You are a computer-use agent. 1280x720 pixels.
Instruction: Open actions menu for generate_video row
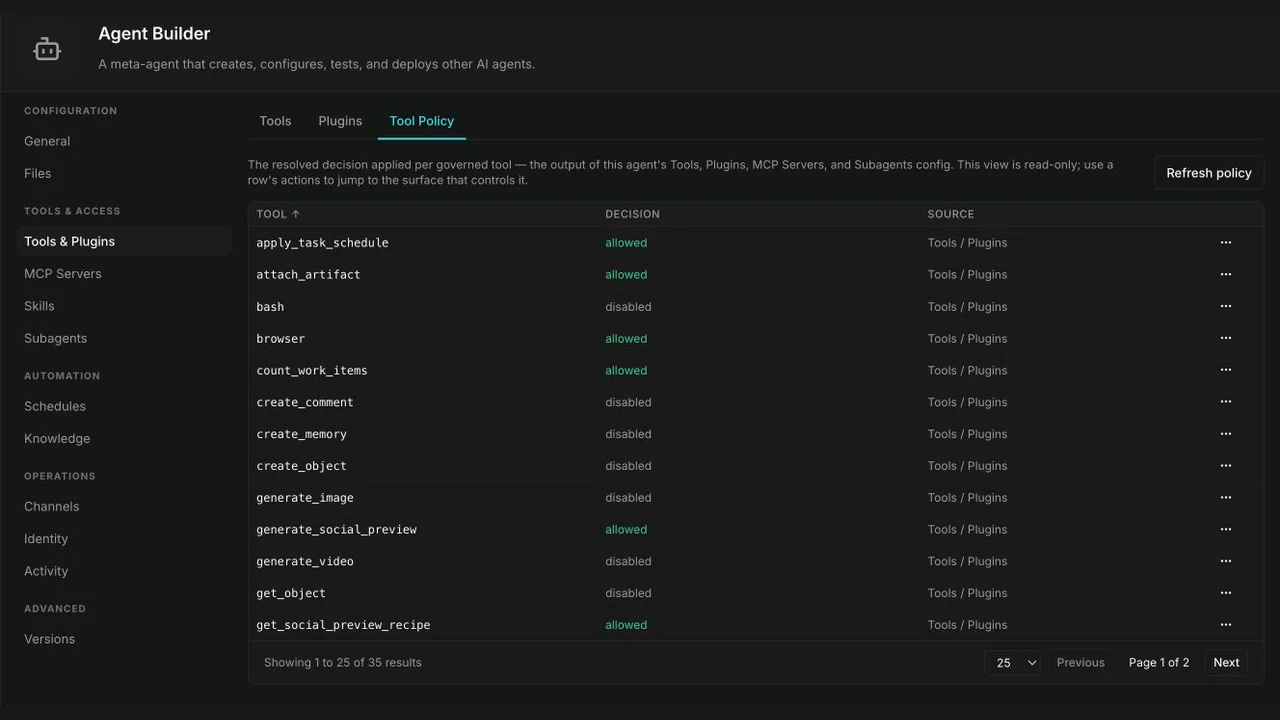(1225, 562)
